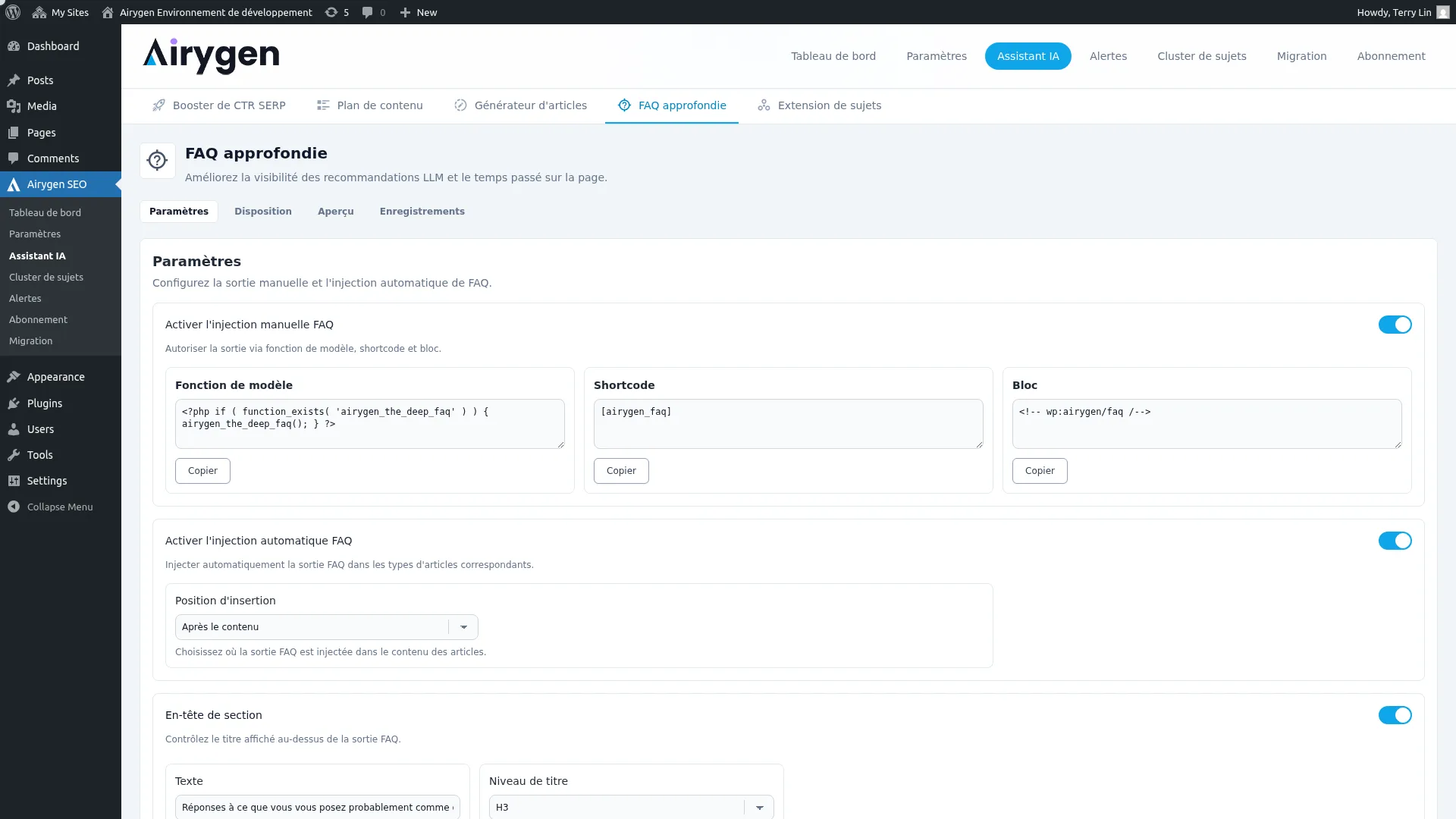Click the WordPress logo icon

[13, 12]
